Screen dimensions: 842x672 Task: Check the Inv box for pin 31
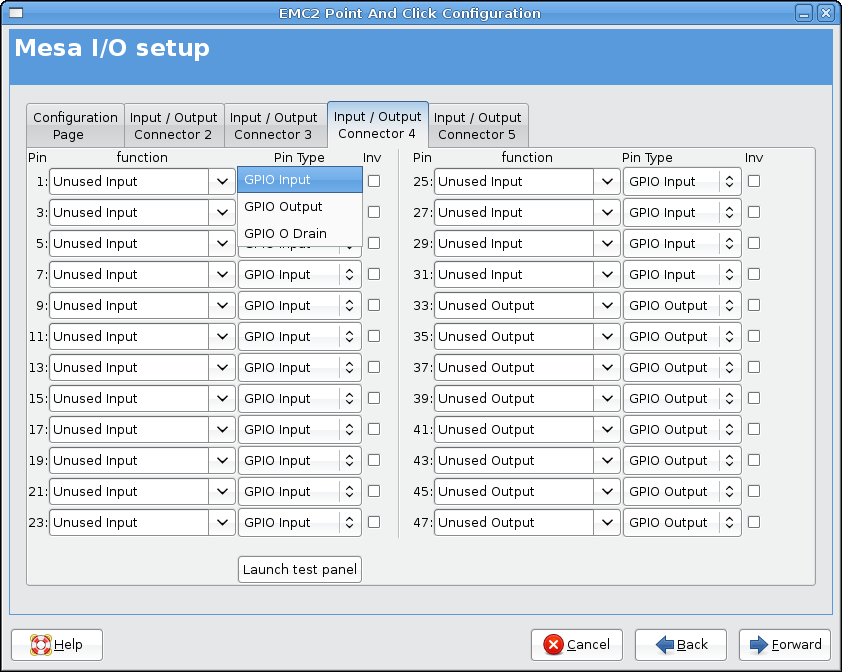(x=754, y=274)
